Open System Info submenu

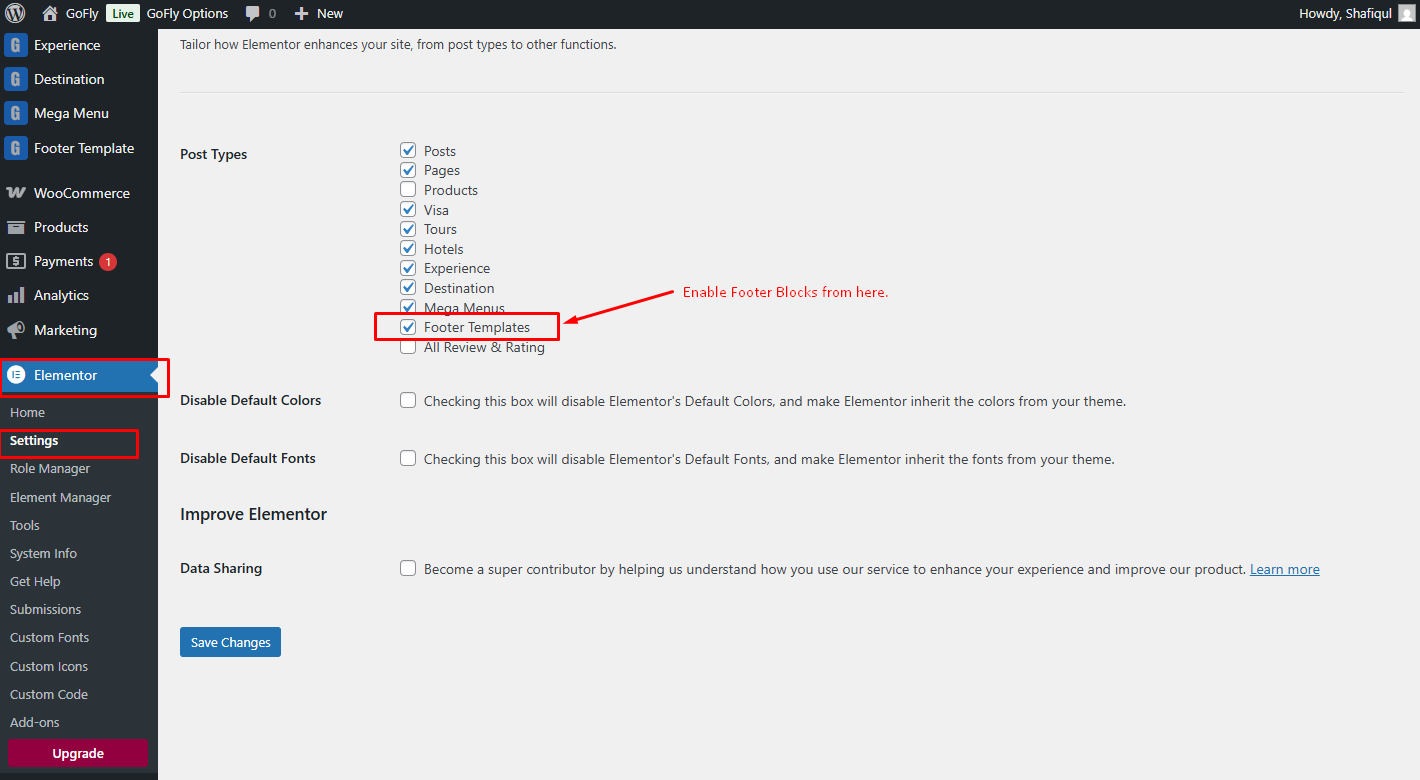click(43, 553)
